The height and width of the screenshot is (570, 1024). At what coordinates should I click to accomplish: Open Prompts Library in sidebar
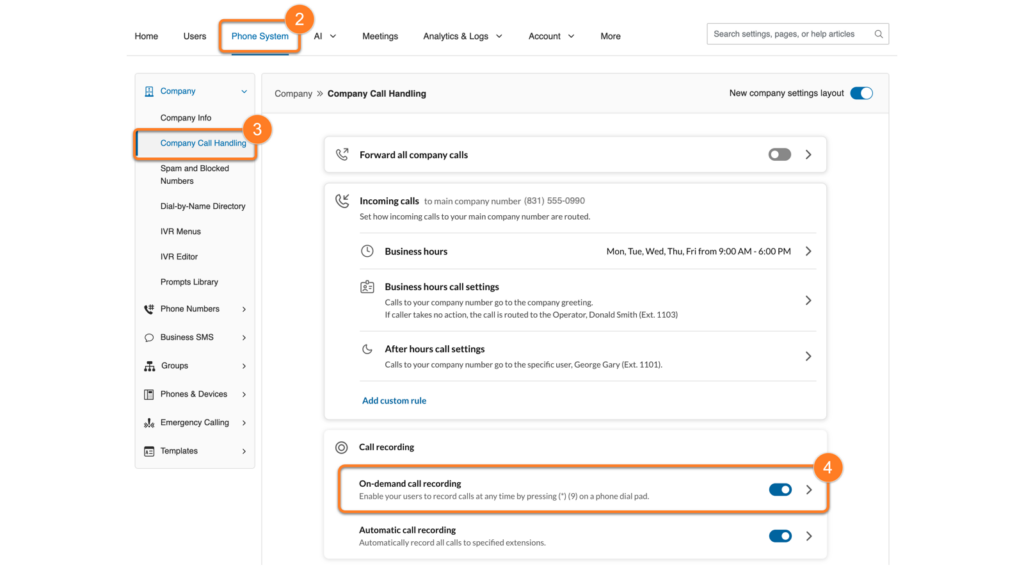pos(189,282)
